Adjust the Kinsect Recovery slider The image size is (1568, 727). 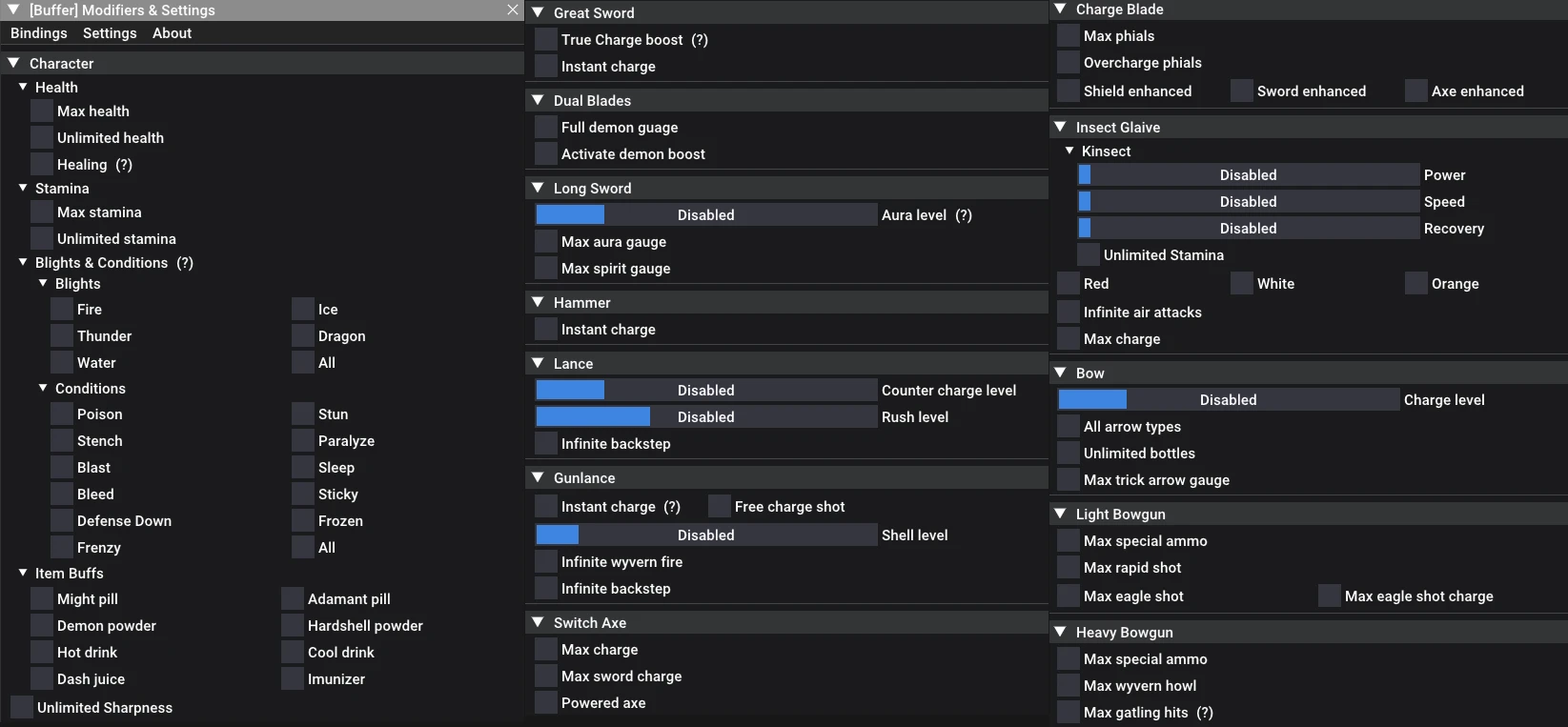tap(1249, 228)
